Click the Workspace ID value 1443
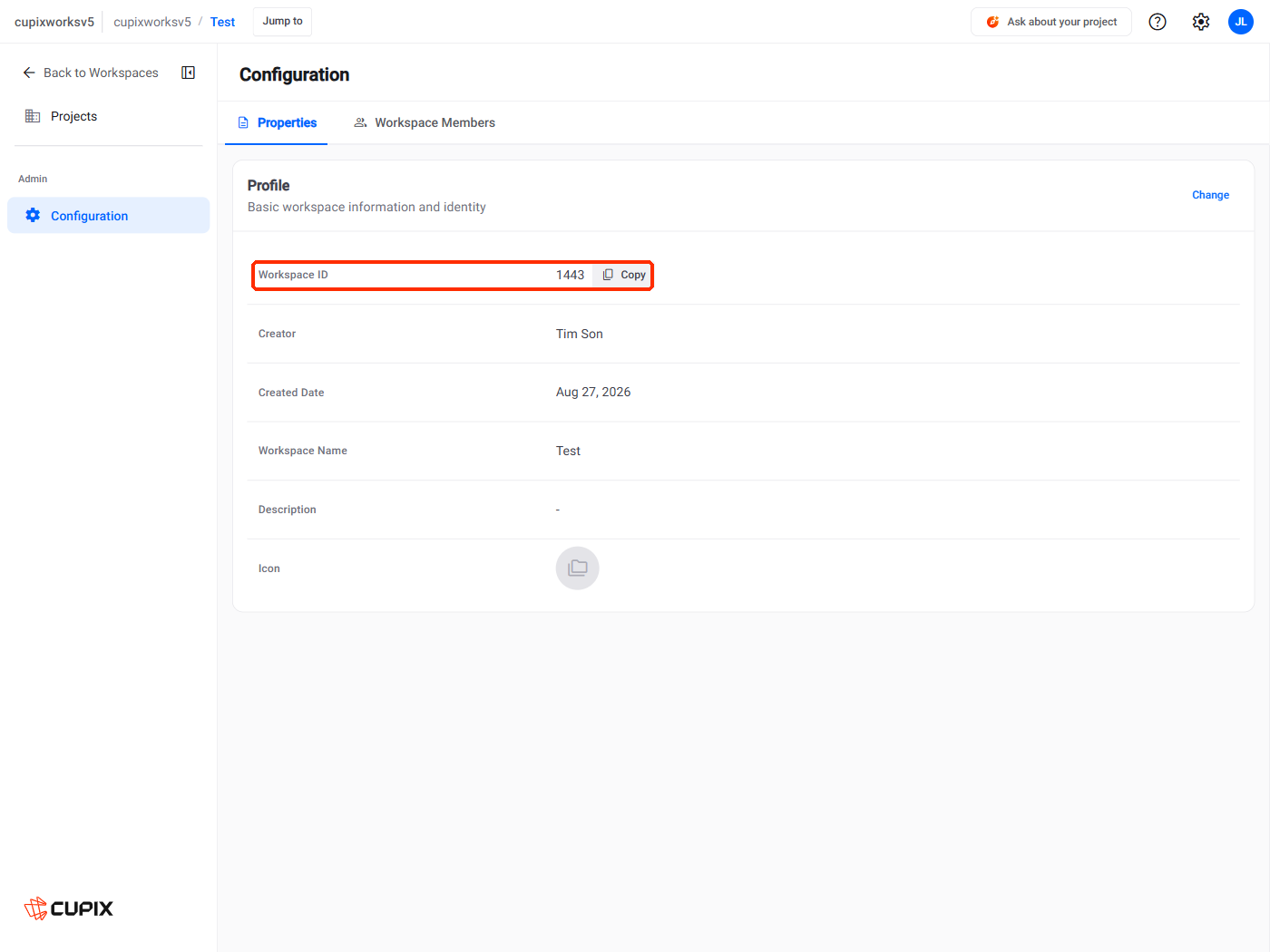This screenshot has width=1270, height=952. point(571,275)
